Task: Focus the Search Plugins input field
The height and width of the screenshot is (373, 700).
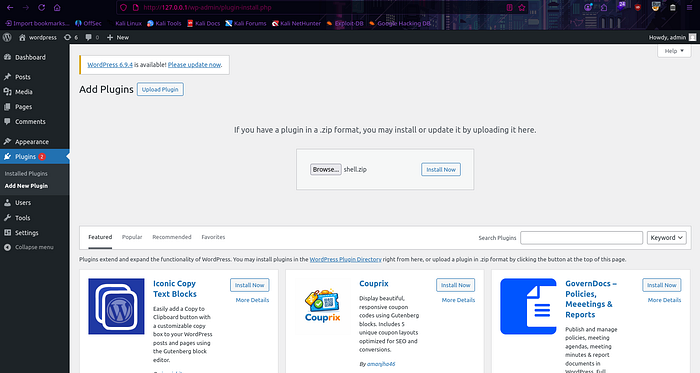Action: coord(581,238)
